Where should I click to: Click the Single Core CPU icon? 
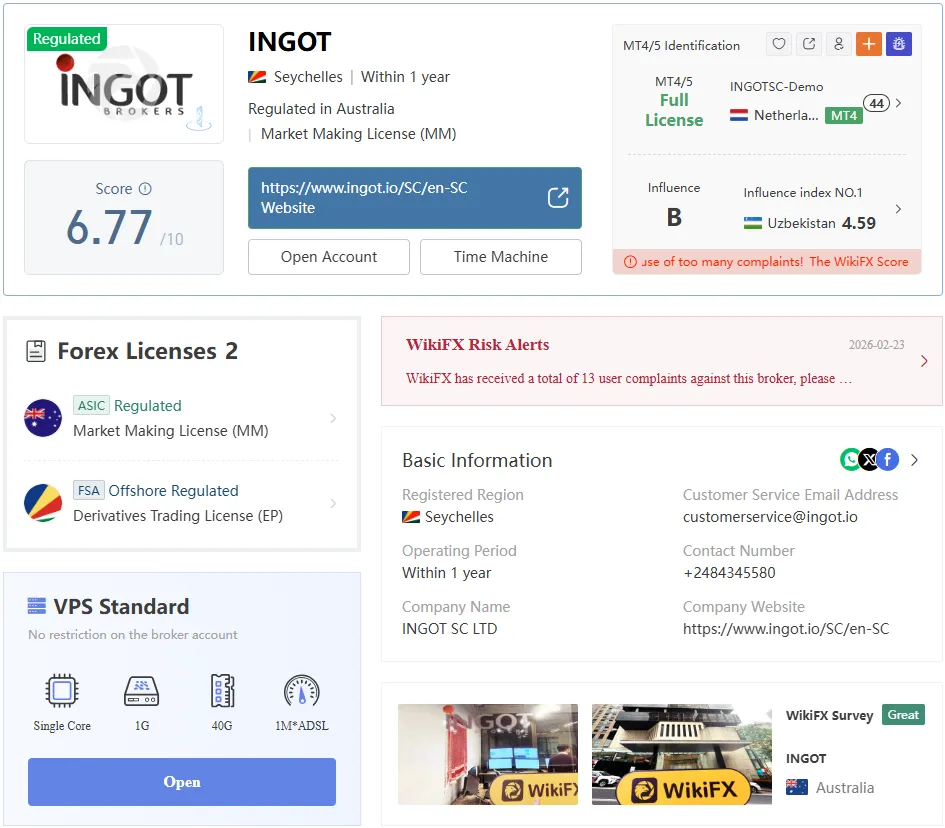62,691
